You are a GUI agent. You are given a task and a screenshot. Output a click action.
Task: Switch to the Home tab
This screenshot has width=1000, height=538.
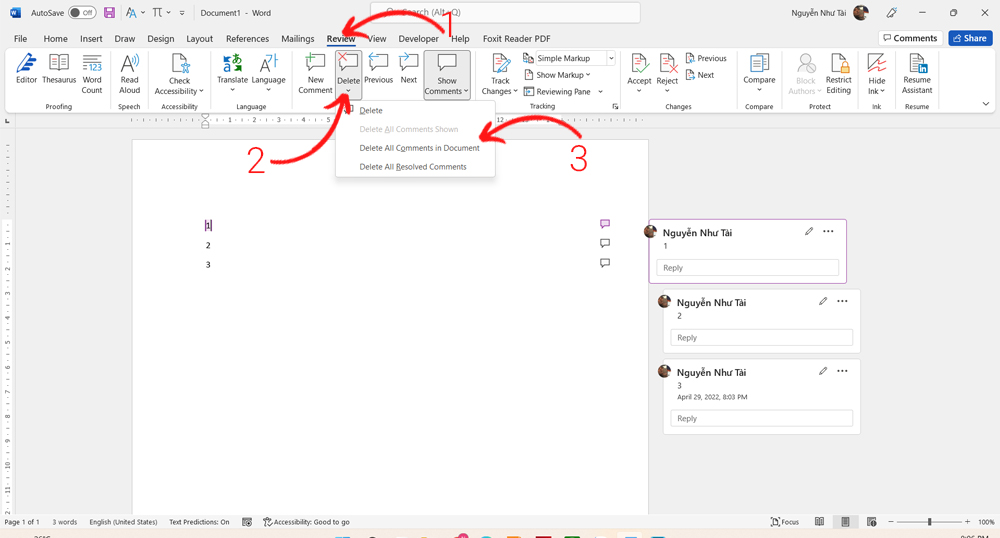pyautogui.click(x=55, y=39)
